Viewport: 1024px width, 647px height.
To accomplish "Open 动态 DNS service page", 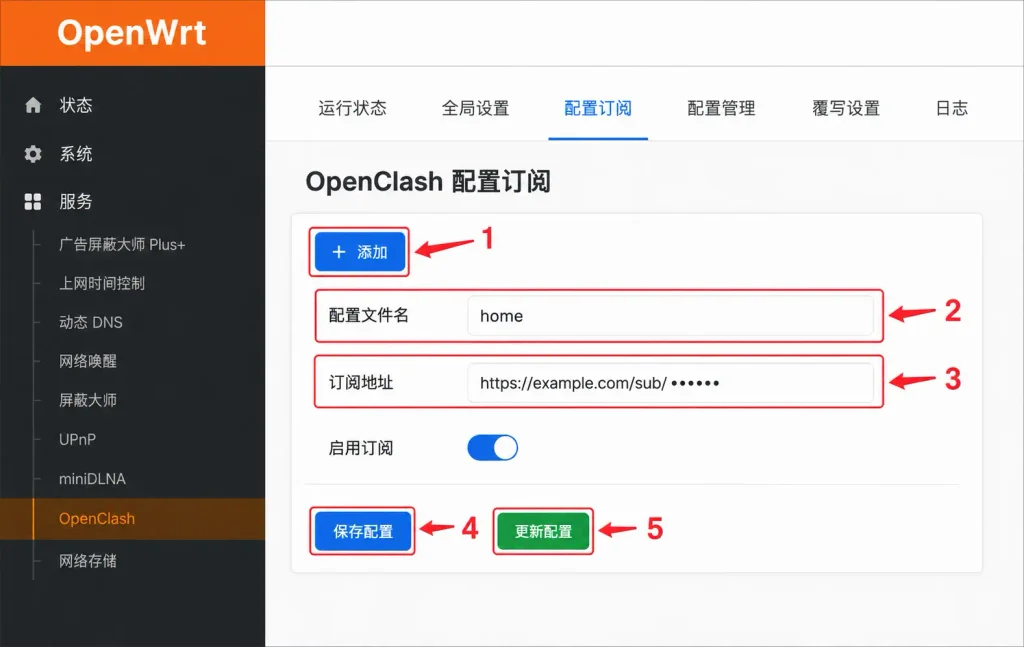I will pyautogui.click(x=91, y=323).
